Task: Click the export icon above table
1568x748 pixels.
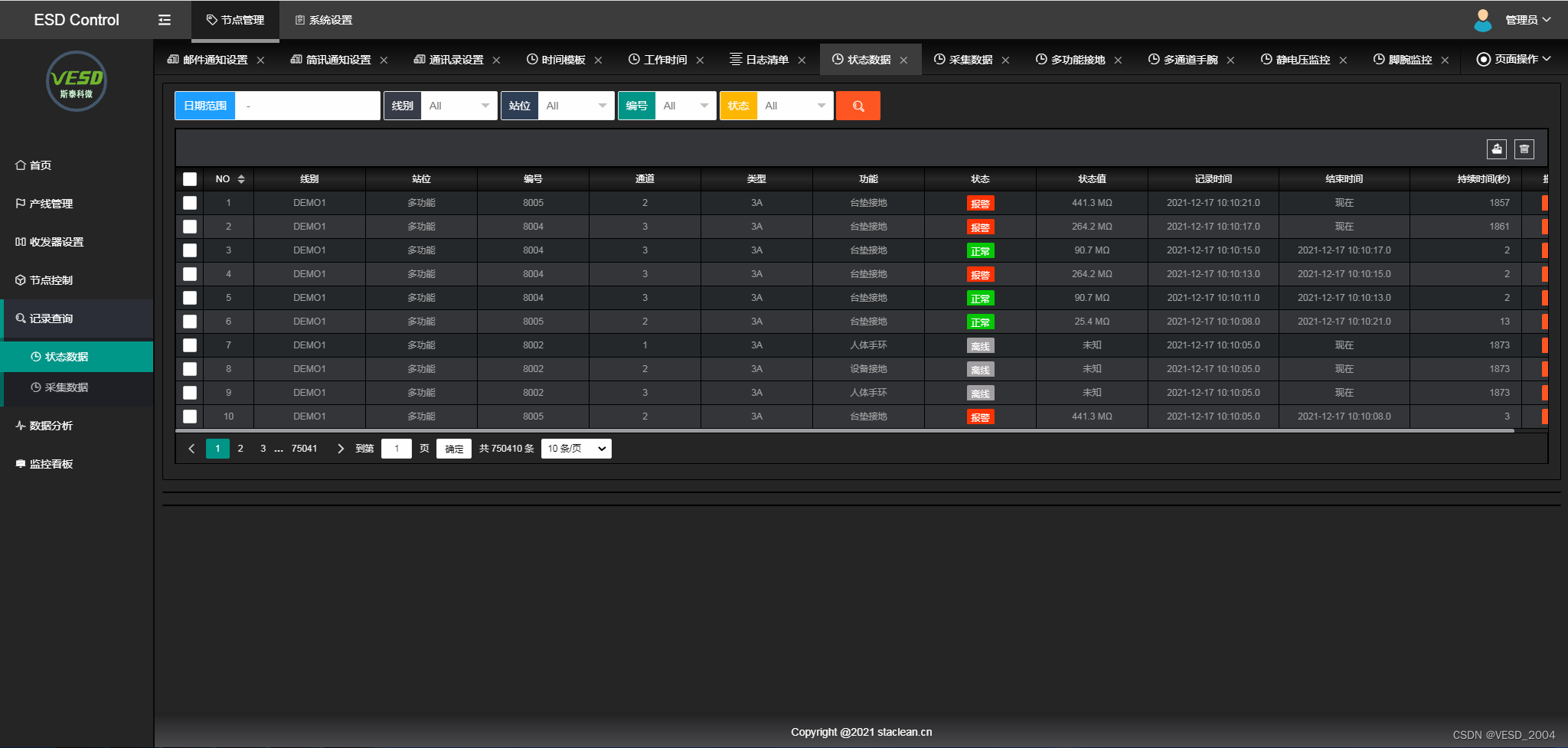Action: (1497, 149)
